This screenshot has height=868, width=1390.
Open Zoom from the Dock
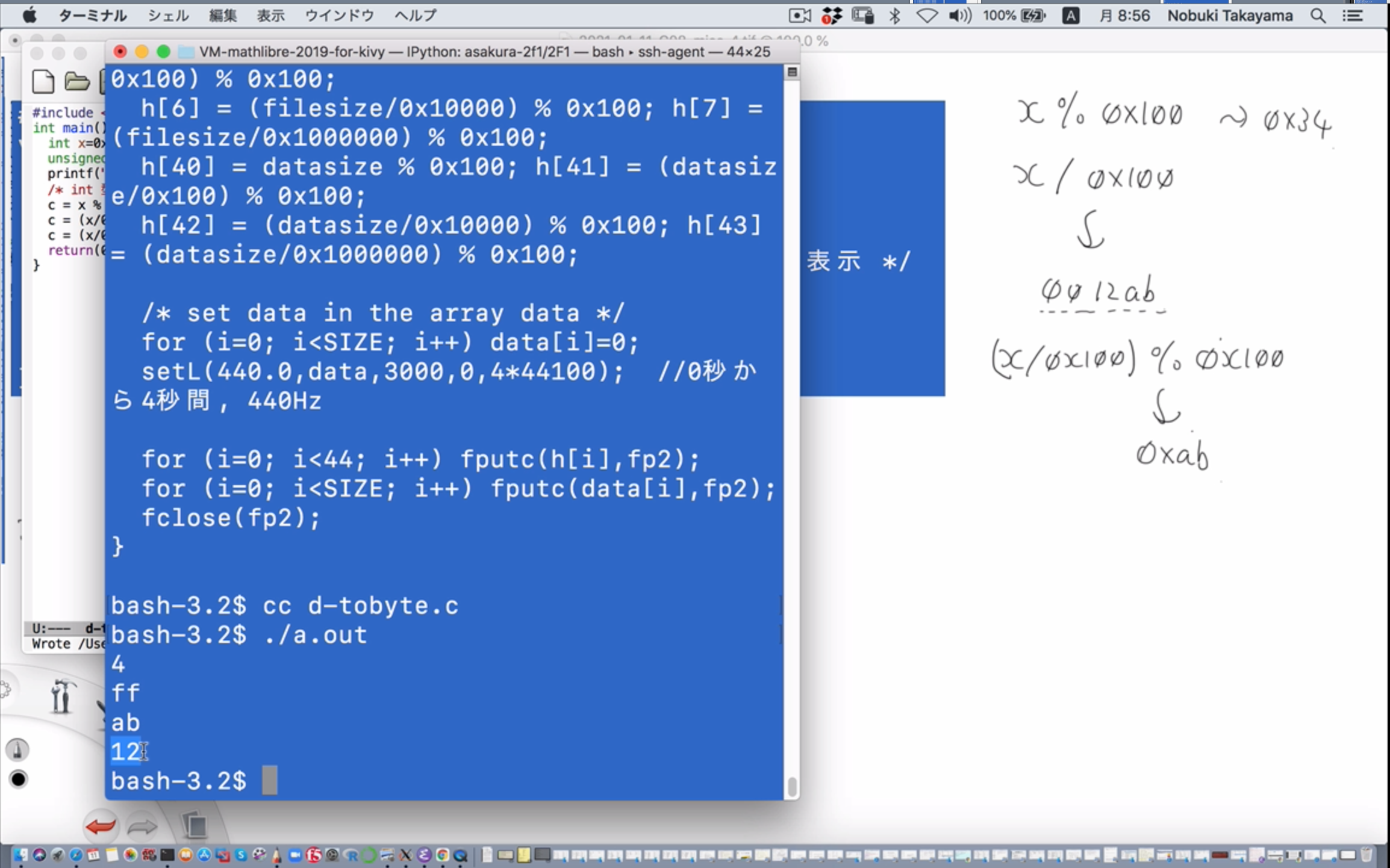click(295, 855)
